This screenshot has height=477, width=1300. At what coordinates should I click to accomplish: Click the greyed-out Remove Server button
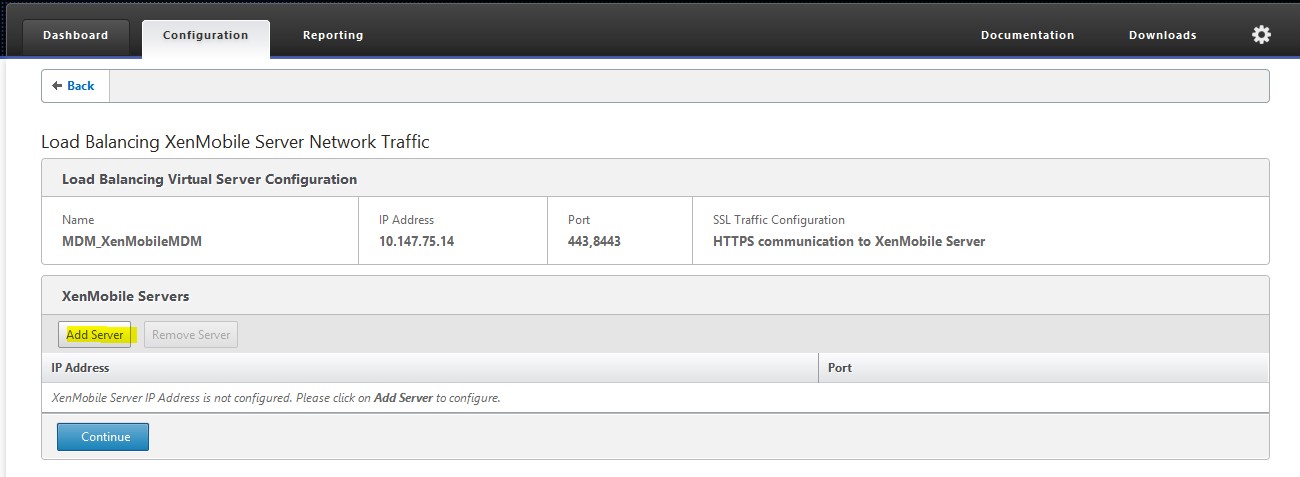pyautogui.click(x=191, y=335)
